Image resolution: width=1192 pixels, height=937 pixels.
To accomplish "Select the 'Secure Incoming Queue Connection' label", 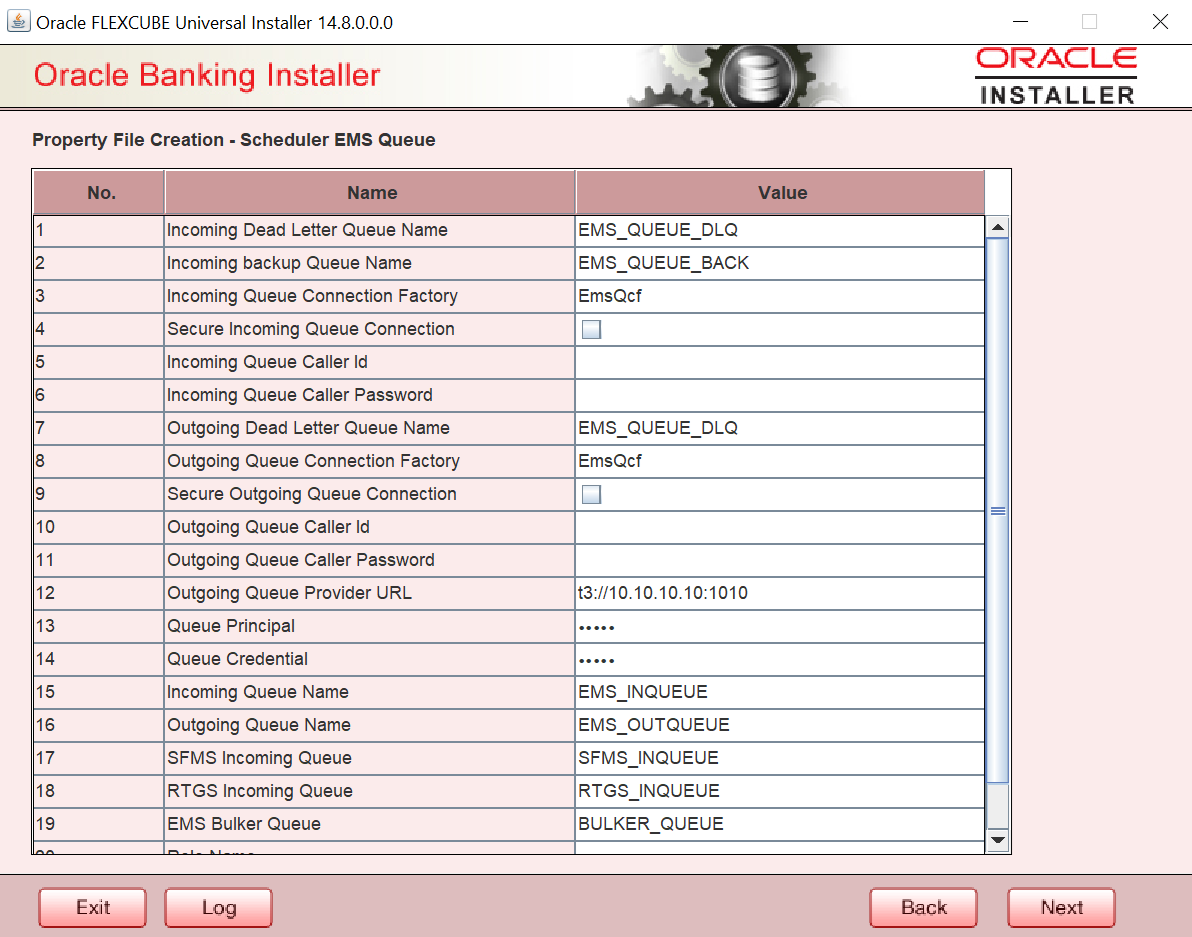I will (311, 329).
